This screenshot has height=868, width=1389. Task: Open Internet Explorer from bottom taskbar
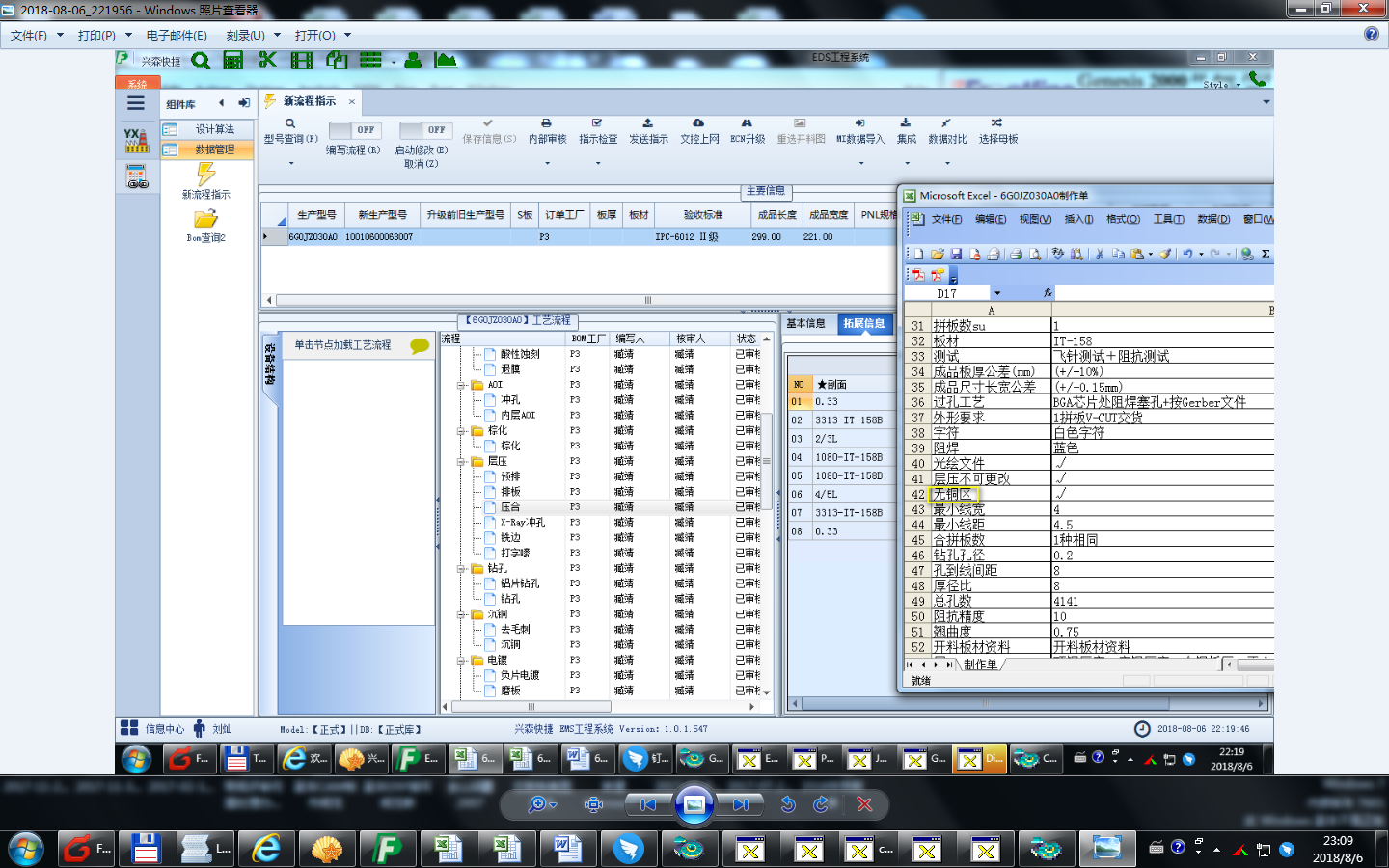(265, 849)
